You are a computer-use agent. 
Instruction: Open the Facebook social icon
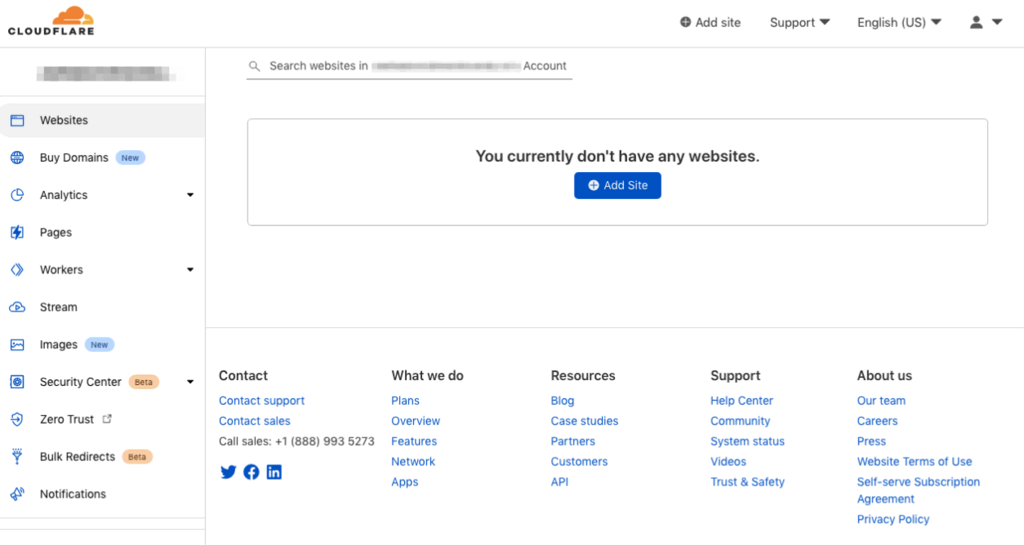pyautogui.click(x=251, y=472)
